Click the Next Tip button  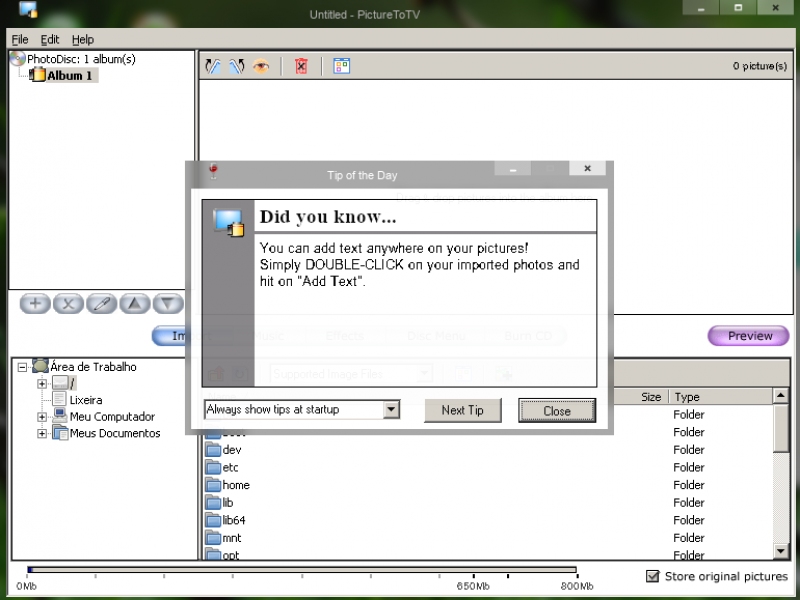(x=462, y=410)
